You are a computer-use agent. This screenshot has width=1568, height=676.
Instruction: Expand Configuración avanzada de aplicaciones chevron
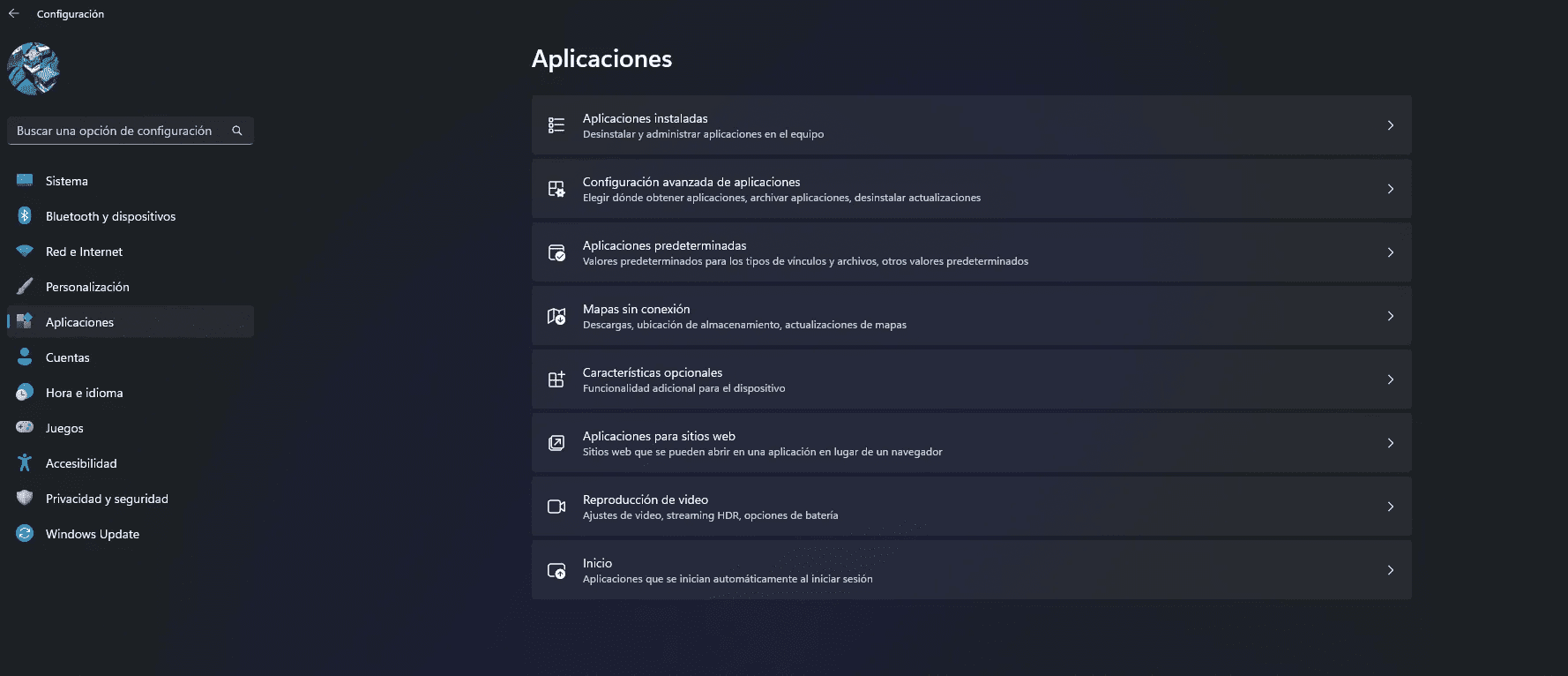[x=1390, y=189]
